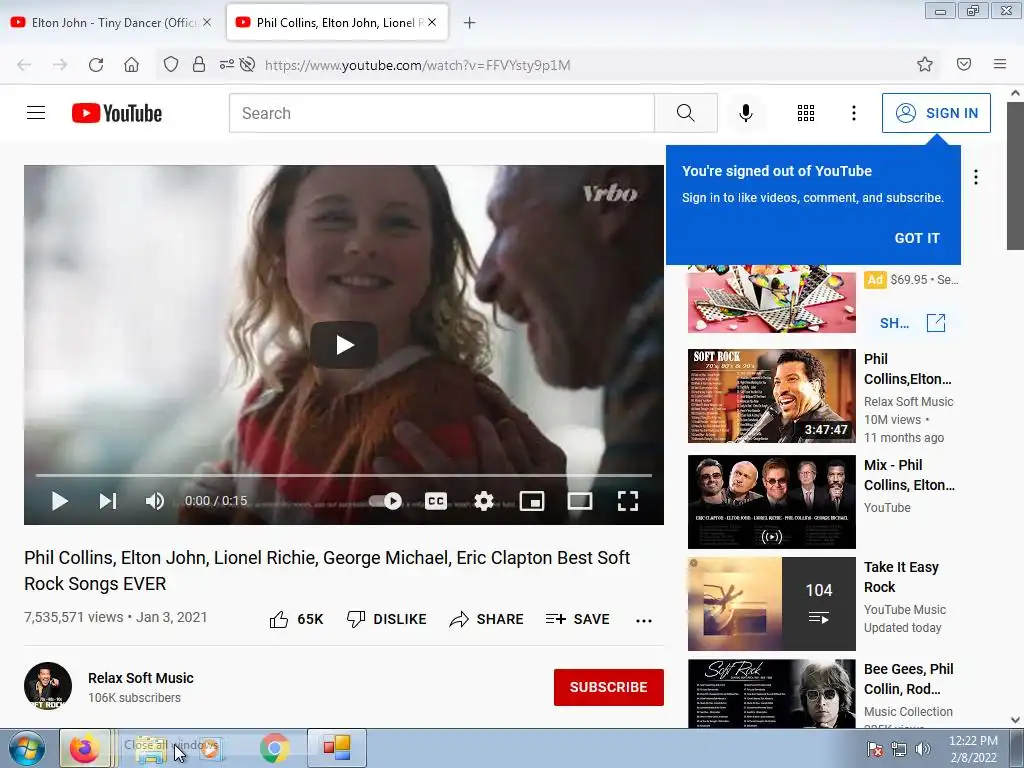The width and height of the screenshot is (1024, 768).
Task: Dismiss popup with GOT IT
Action: pyautogui.click(x=917, y=238)
